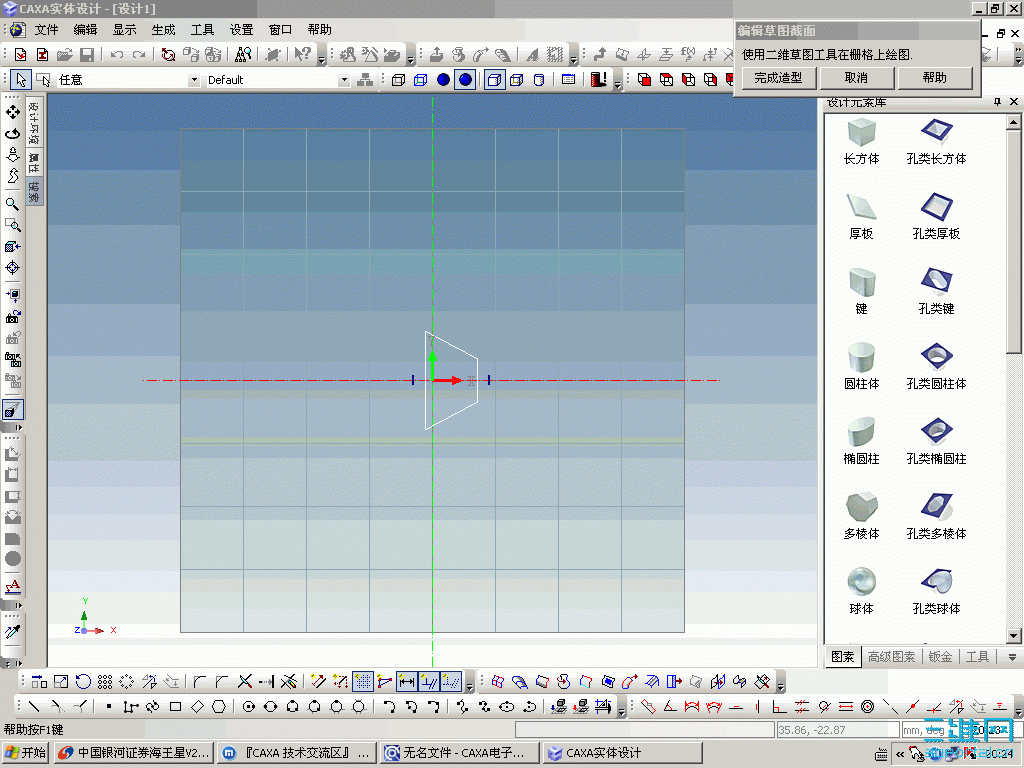Expand the 2D edit toolbar overflow

[469, 686]
